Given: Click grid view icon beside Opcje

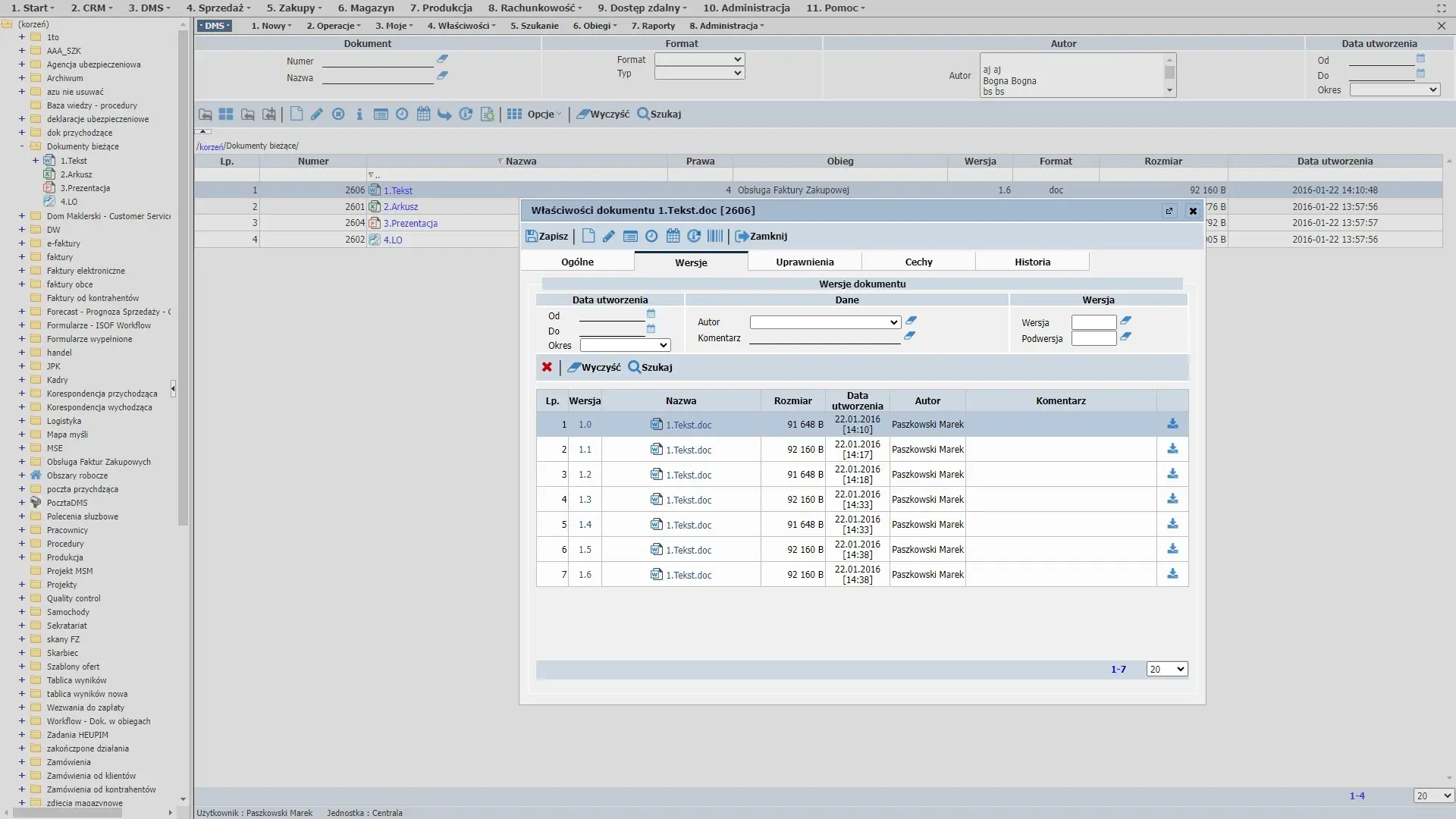Looking at the screenshot, I should tap(514, 115).
